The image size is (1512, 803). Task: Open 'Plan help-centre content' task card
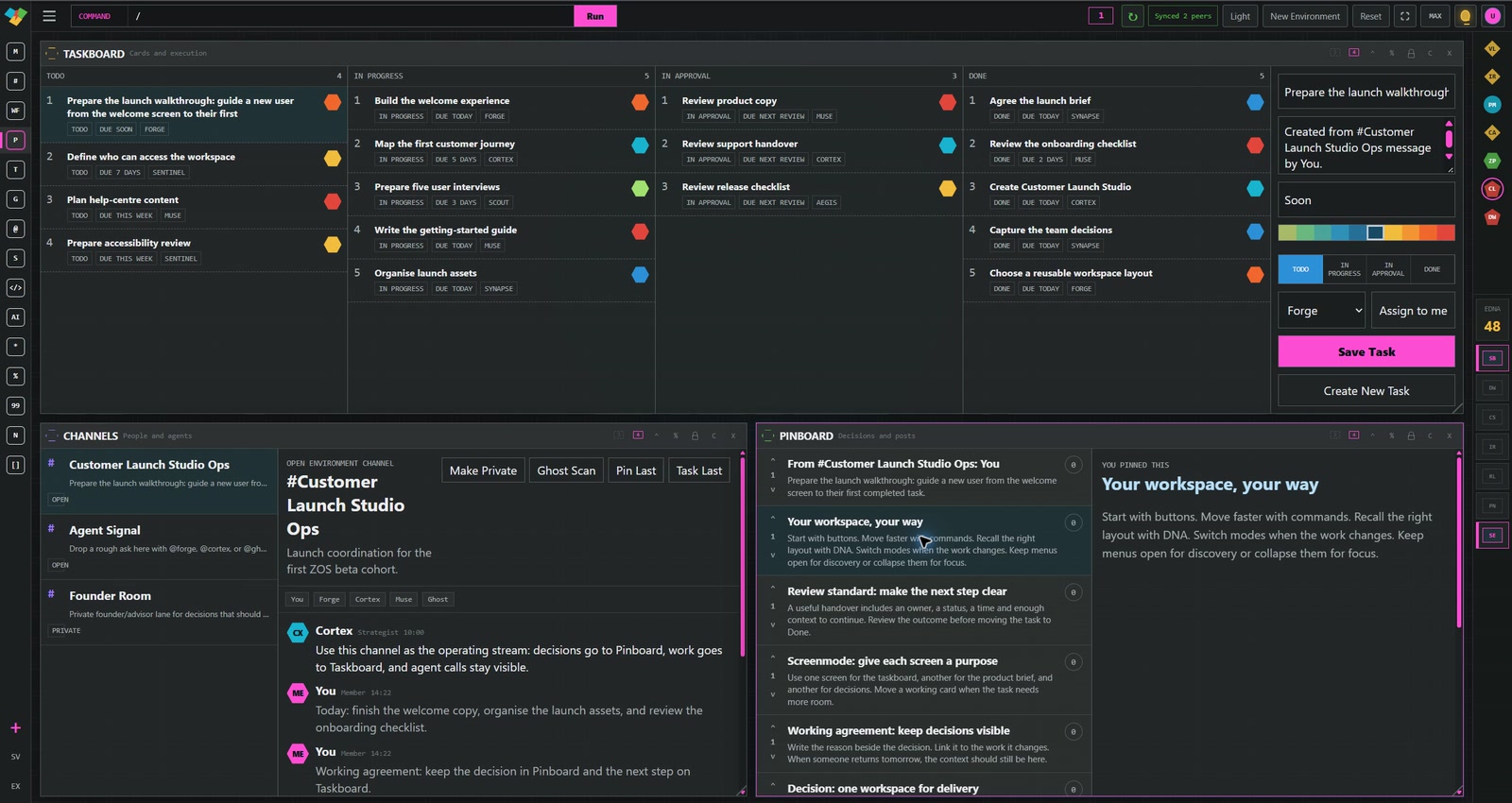click(x=193, y=207)
